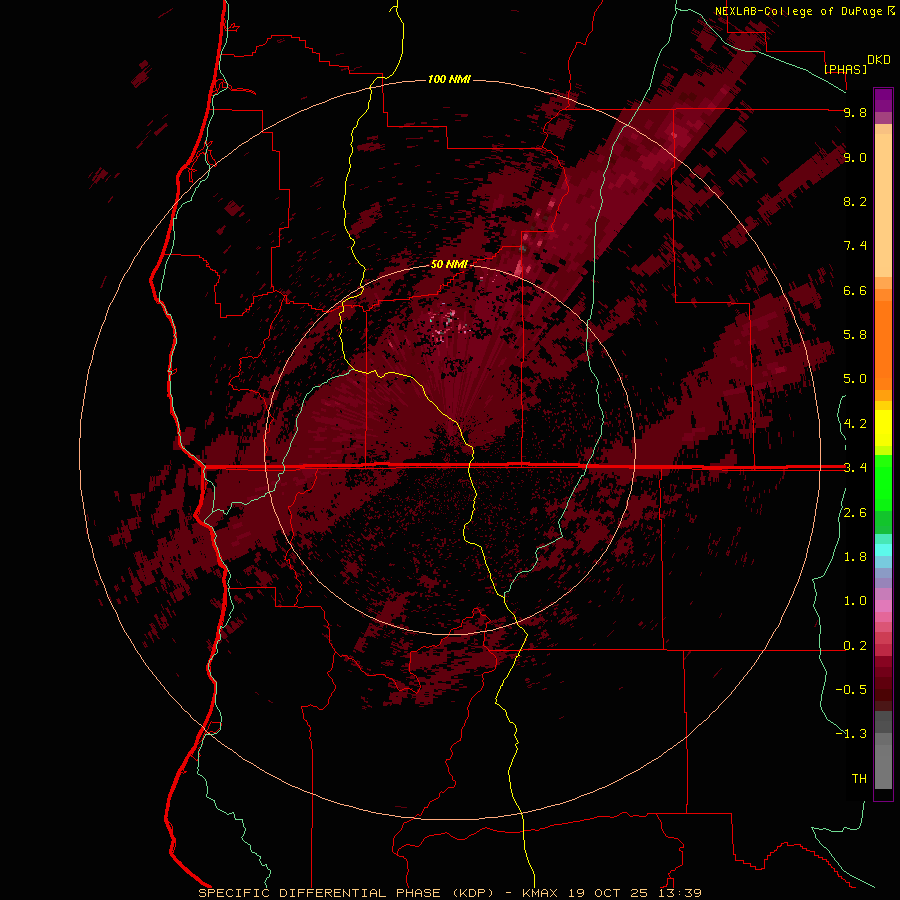Image resolution: width=900 pixels, height=900 pixels.
Task: Click the 3.4 value on the color scale
Action: pyautogui.click(x=855, y=468)
